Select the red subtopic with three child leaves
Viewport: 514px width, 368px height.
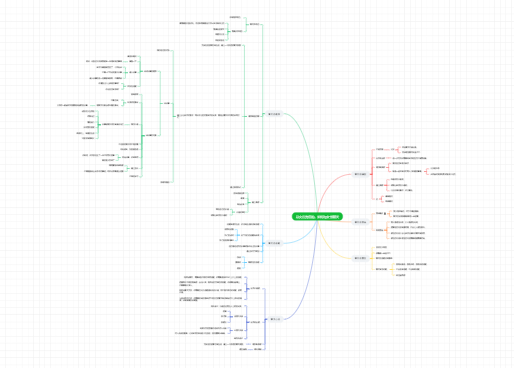[x=380, y=185]
